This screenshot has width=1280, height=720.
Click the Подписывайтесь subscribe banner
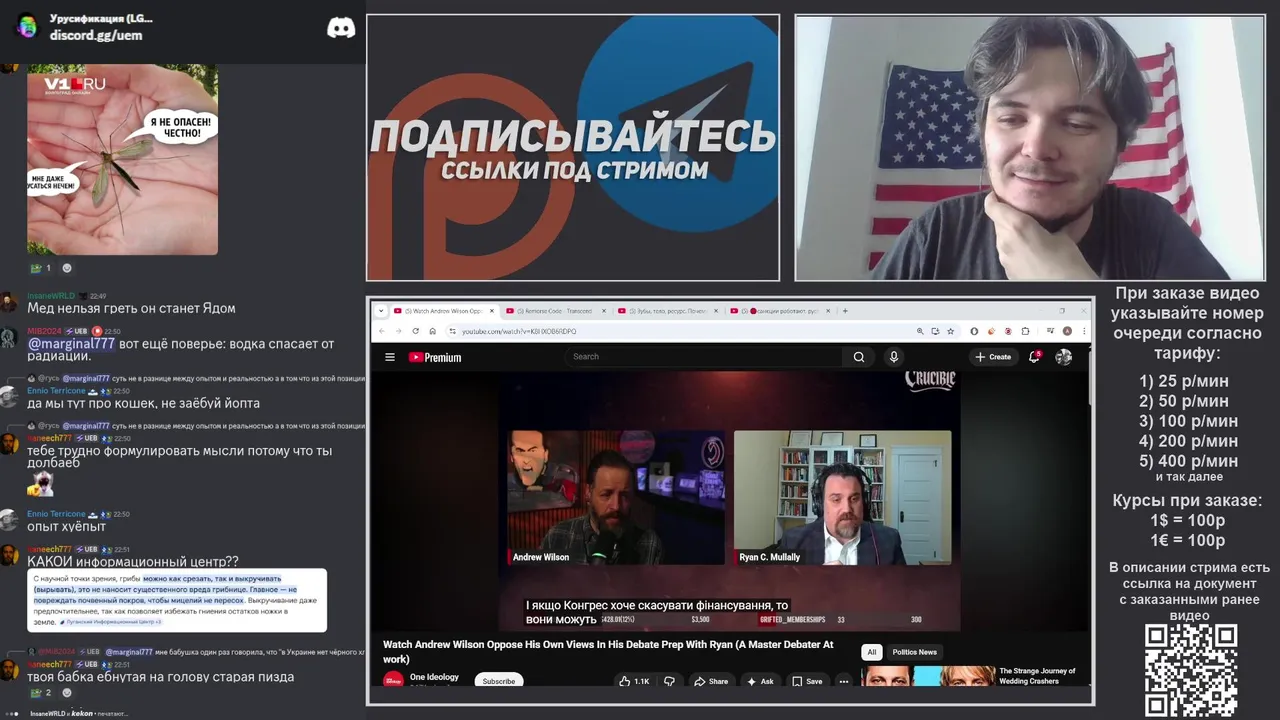(573, 148)
